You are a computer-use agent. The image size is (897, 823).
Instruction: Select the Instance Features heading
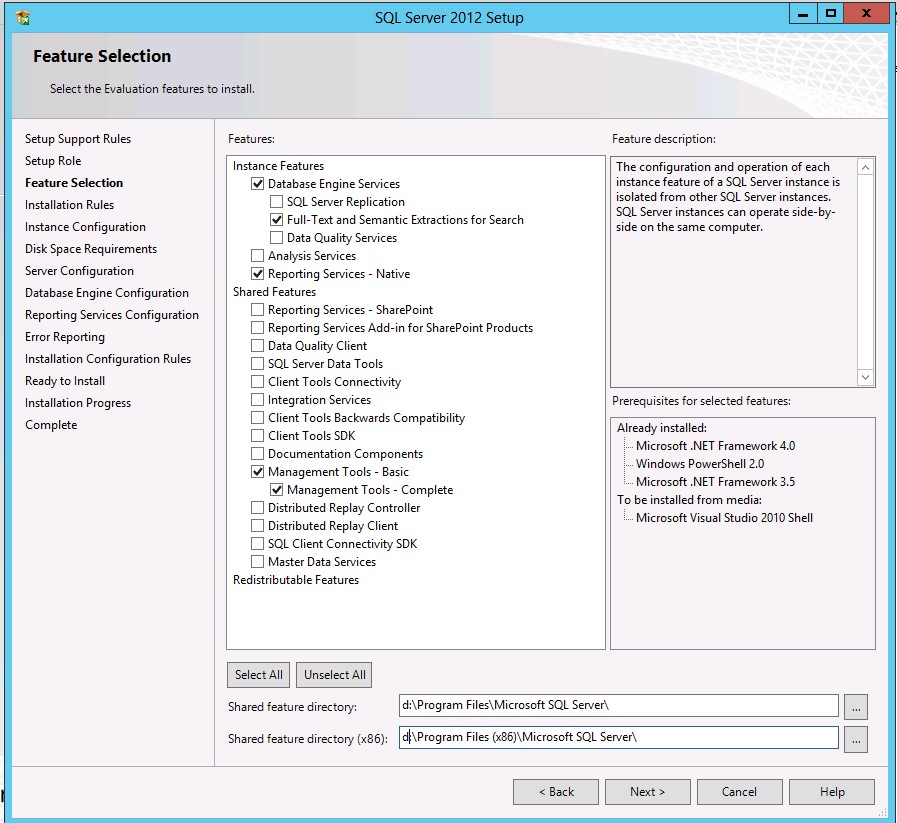point(279,166)
